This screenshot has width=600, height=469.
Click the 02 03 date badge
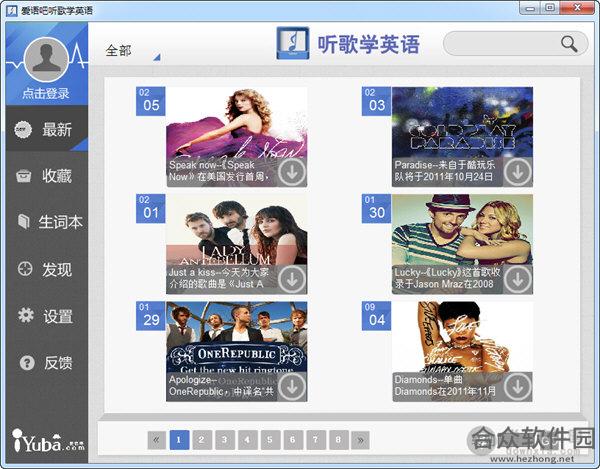377,101
